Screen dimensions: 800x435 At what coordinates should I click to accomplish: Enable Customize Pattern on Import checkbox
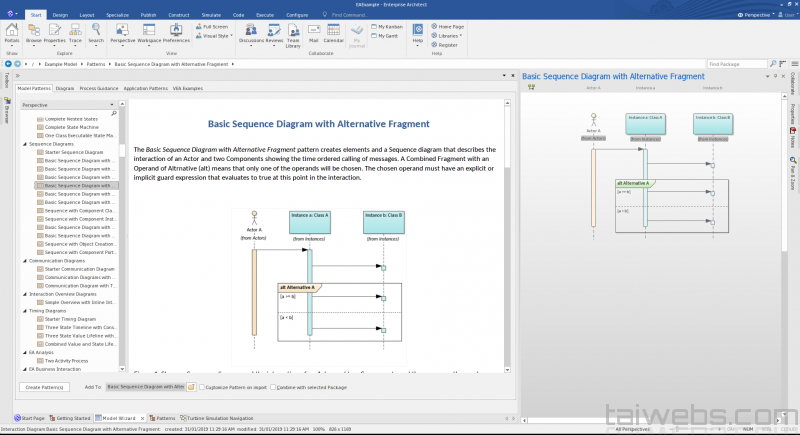[200, 386]
